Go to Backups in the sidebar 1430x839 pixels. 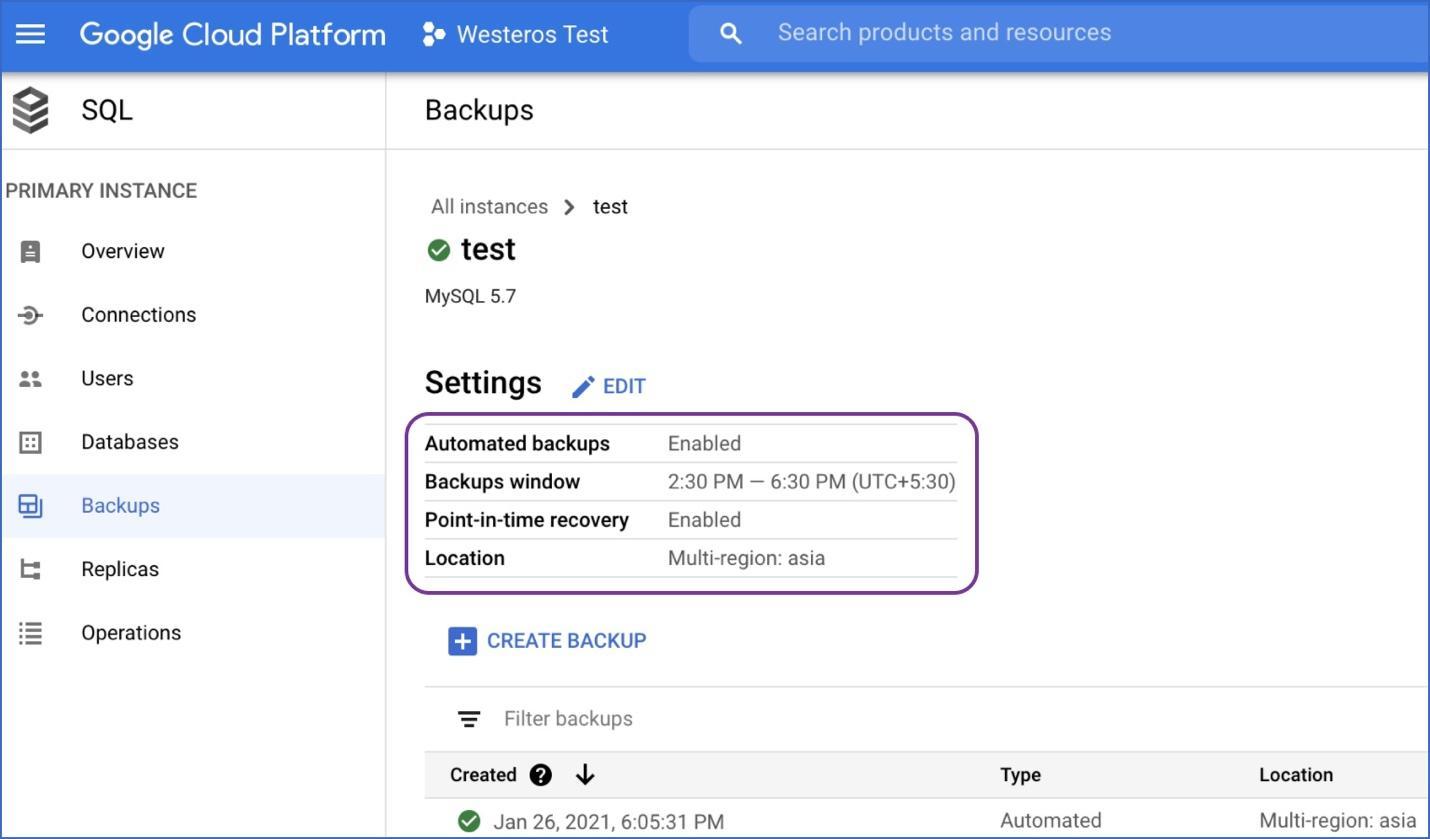(x=120, y=506)
